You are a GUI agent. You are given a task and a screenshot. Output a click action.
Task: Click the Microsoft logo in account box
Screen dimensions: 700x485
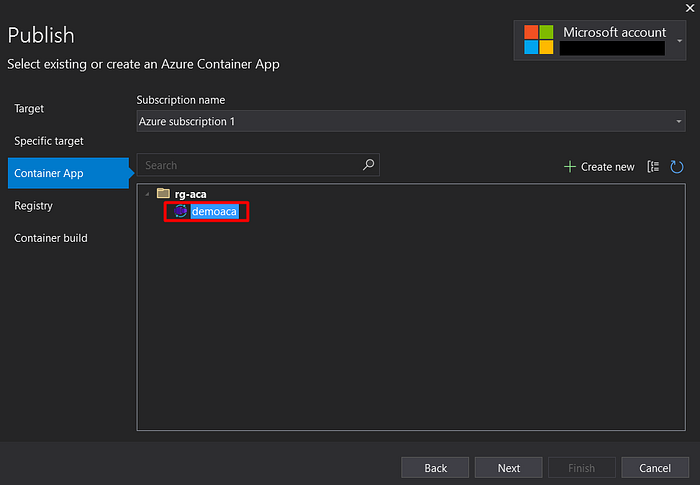click(x=538, y=40)
